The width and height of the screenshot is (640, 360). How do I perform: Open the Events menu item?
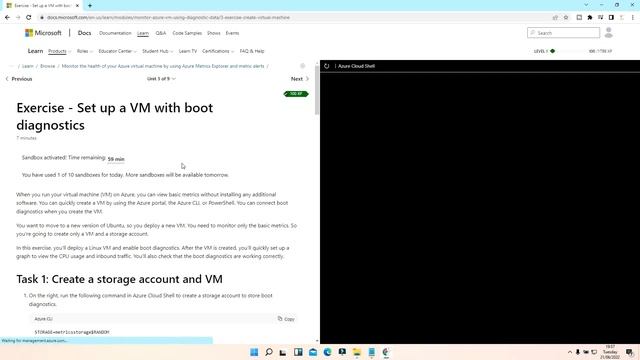232,33
